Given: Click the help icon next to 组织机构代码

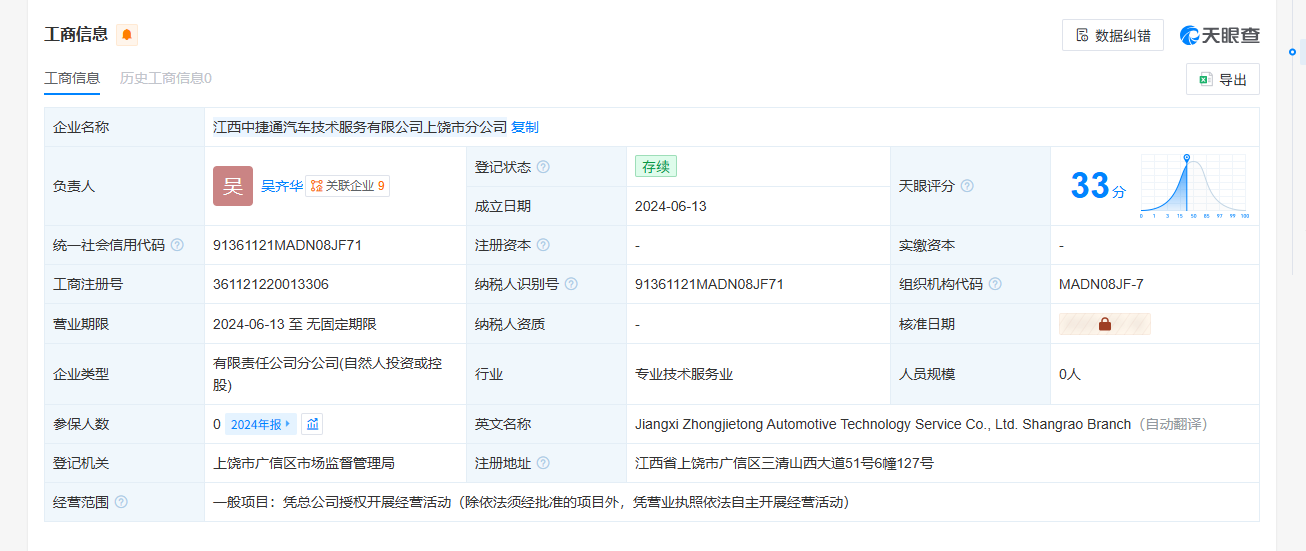Looking at the screenshot, I should [x=995, y=284].
